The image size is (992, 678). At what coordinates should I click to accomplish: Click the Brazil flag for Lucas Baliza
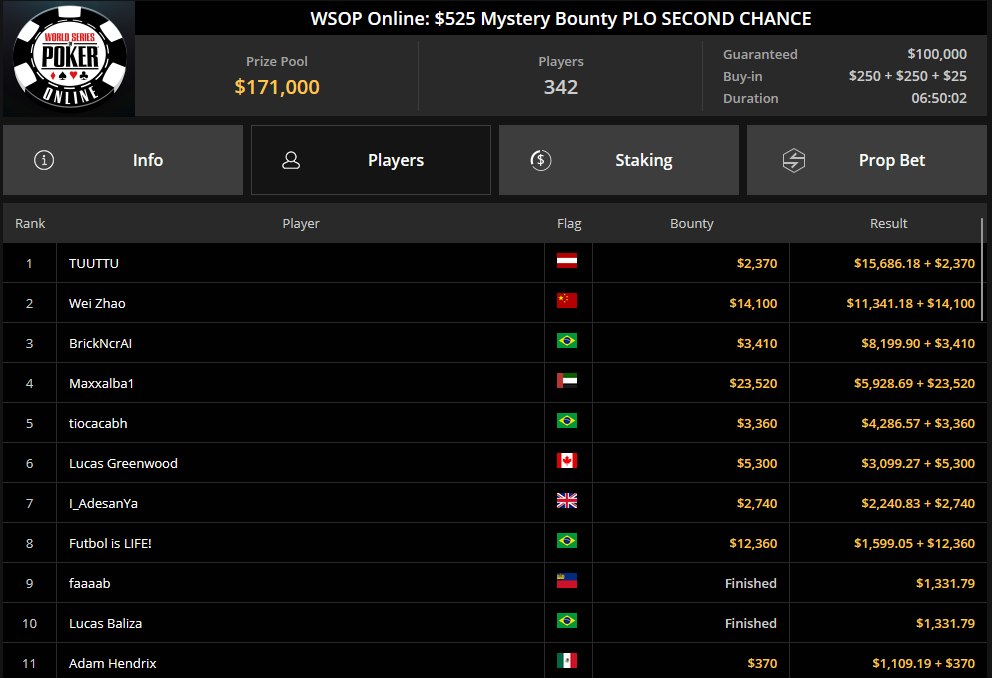click(x=567, y=620)
